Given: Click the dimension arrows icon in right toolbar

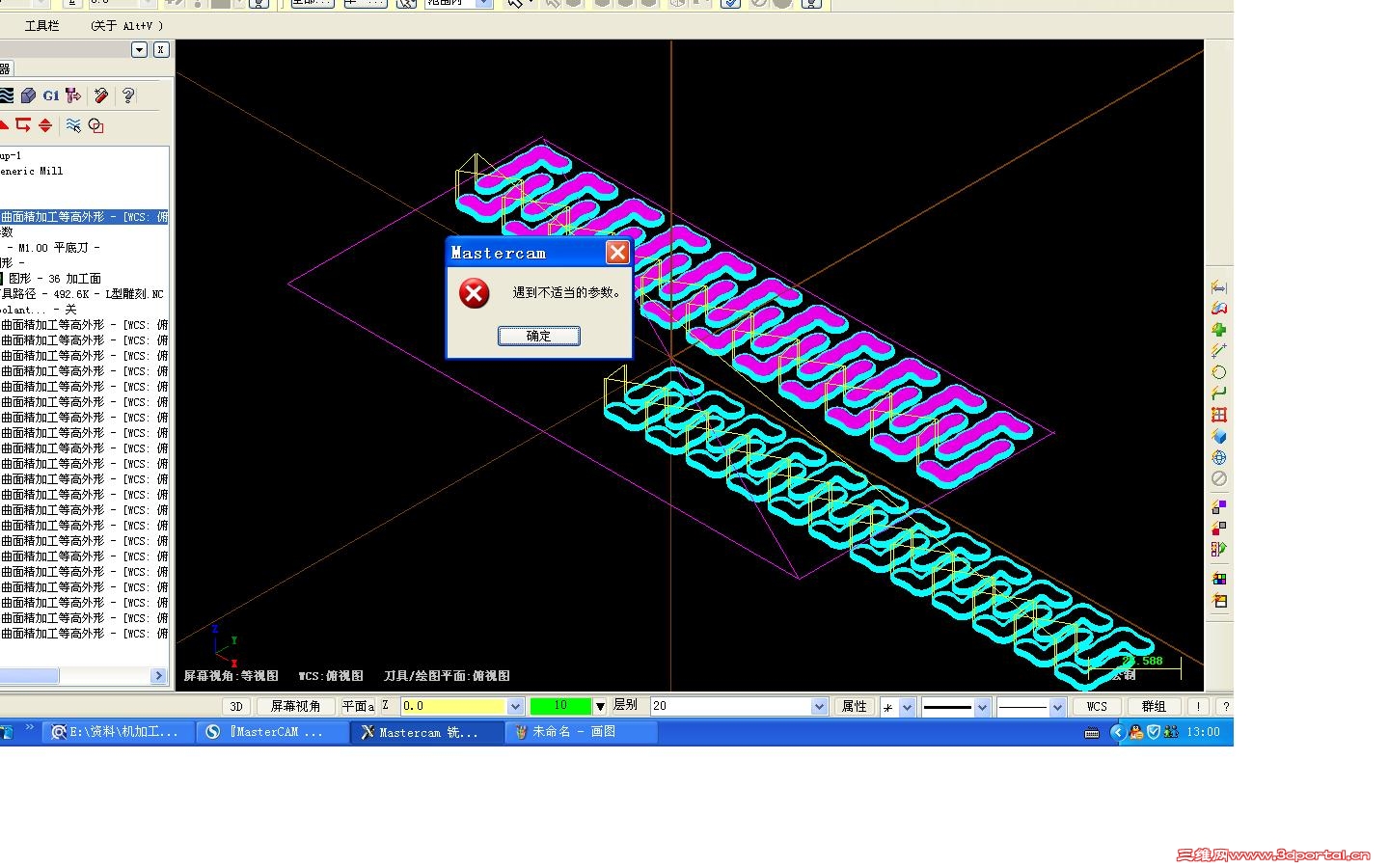Looking at the screenshot, I should [x=1219, y=287].
